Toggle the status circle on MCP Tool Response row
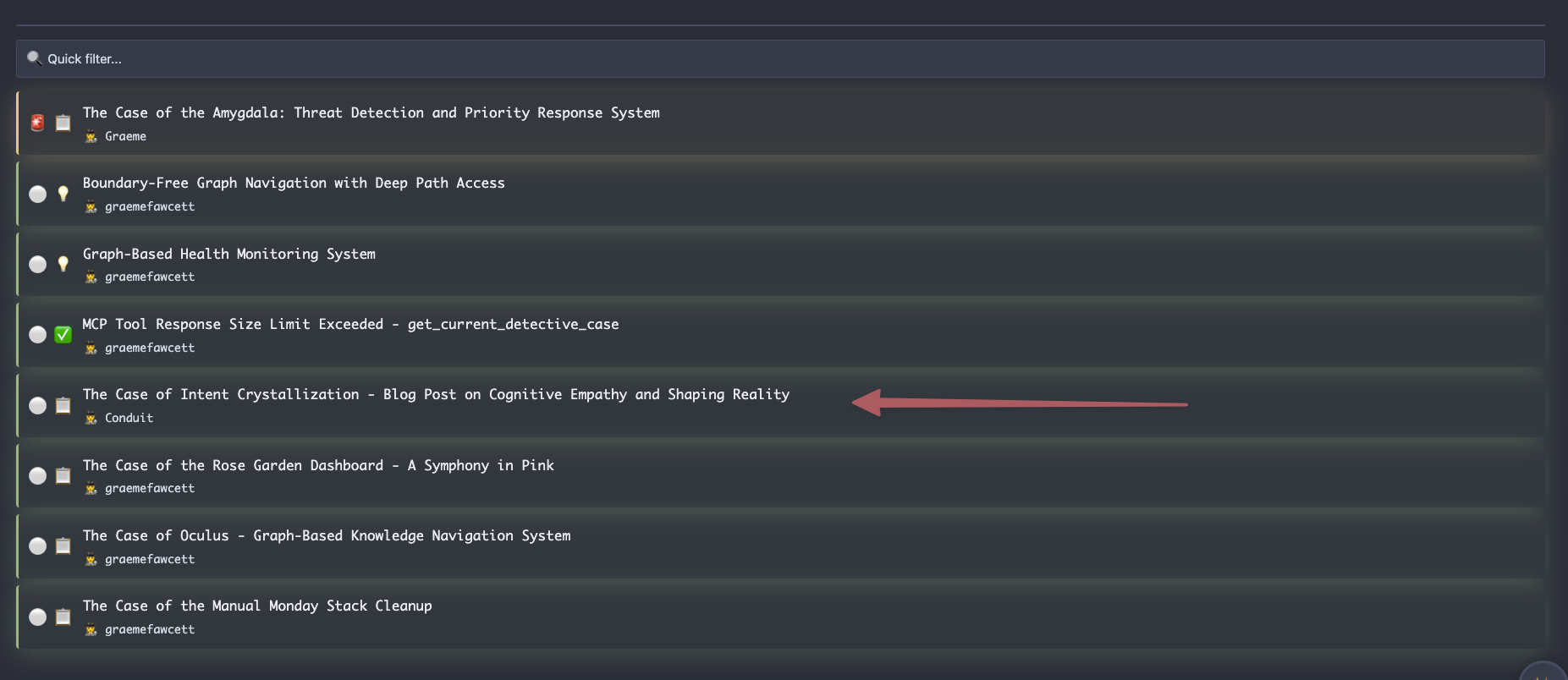The image size is (1568, 680). point(37,335)
